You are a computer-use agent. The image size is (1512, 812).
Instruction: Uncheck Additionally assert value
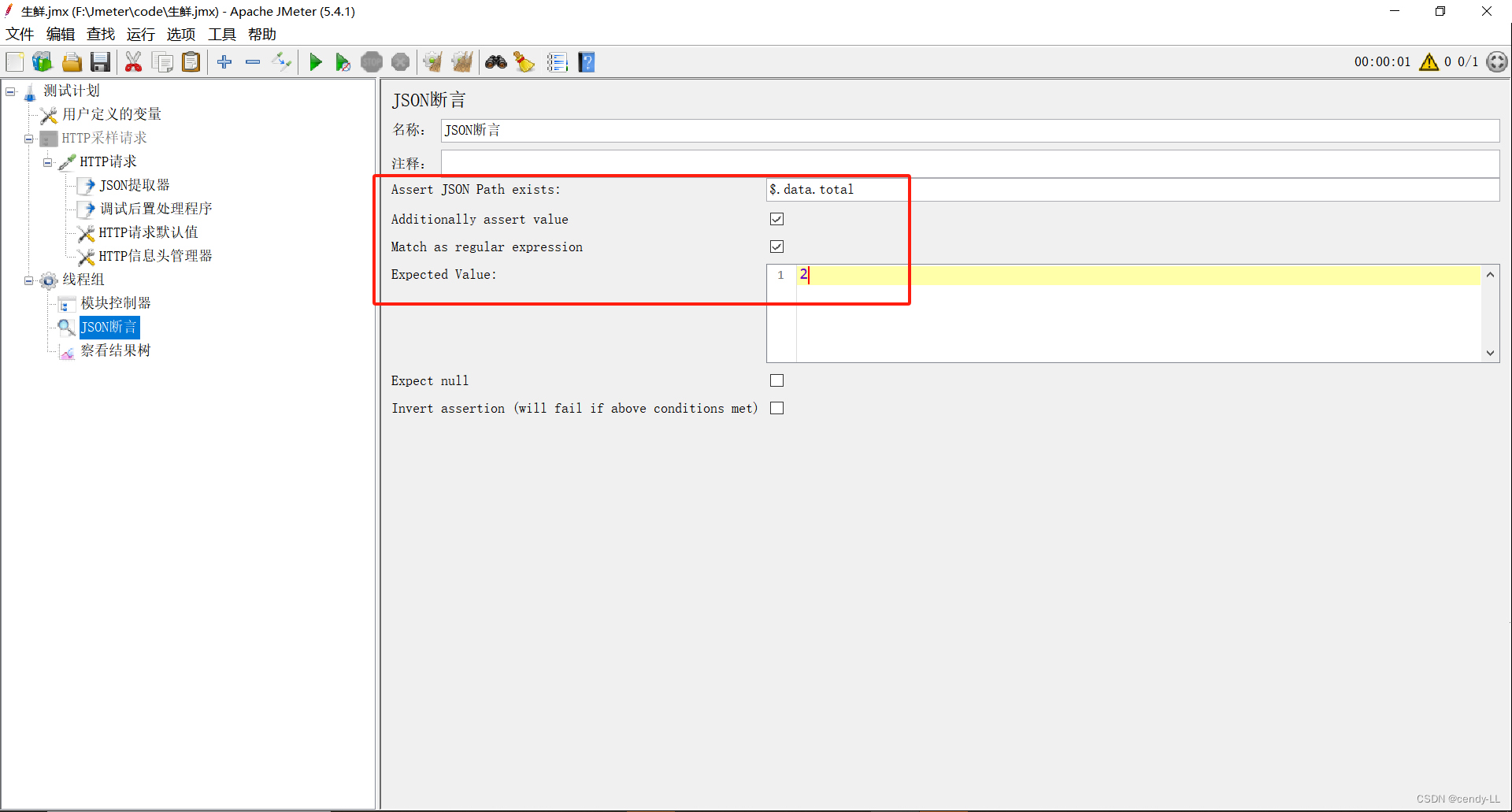point(776,219)
